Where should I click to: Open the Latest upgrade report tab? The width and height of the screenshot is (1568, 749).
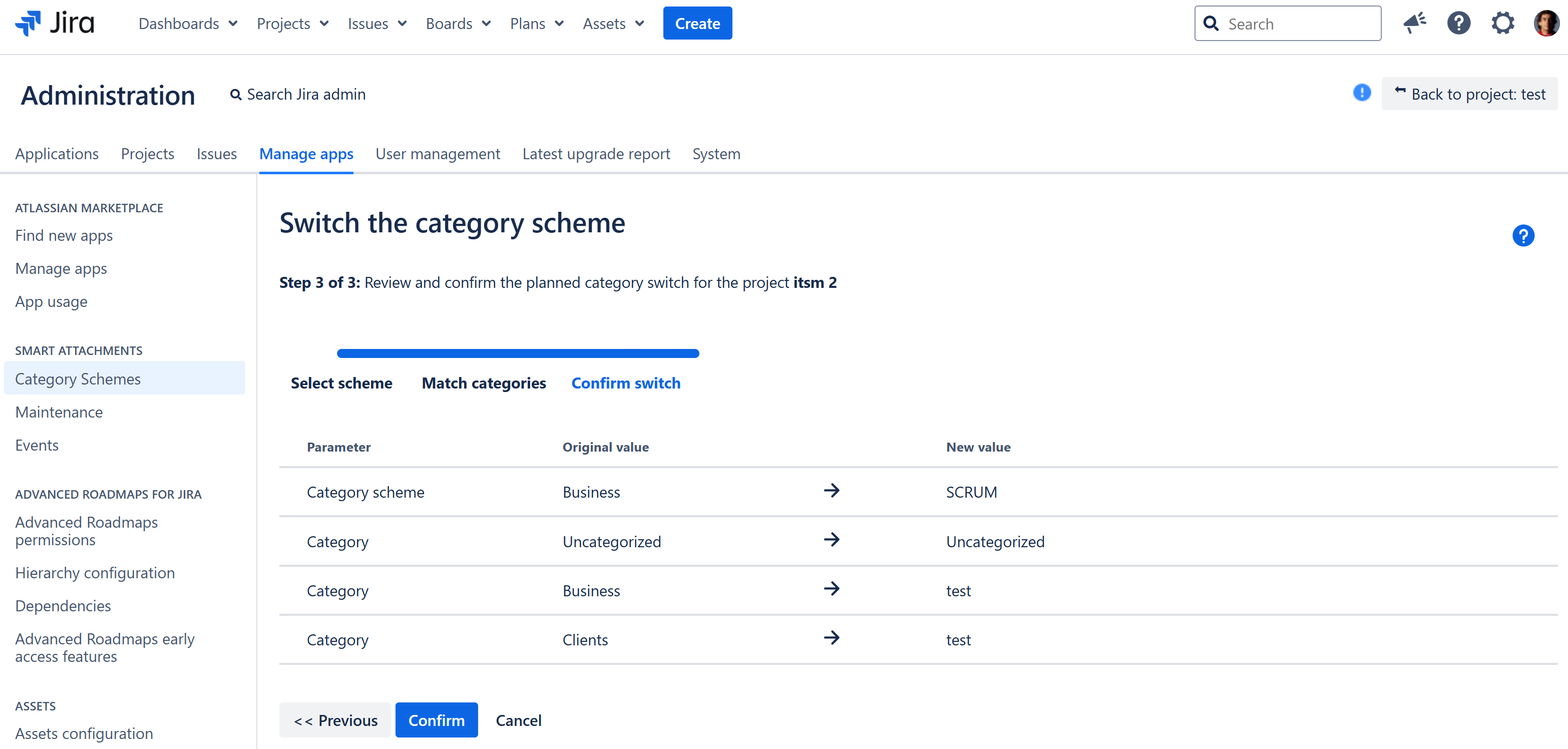(x=596, y=154)
